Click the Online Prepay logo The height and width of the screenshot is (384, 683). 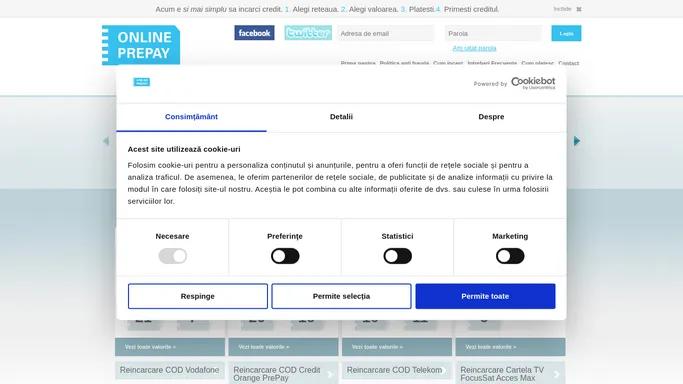pyautogui.click(x=141, y=45)
